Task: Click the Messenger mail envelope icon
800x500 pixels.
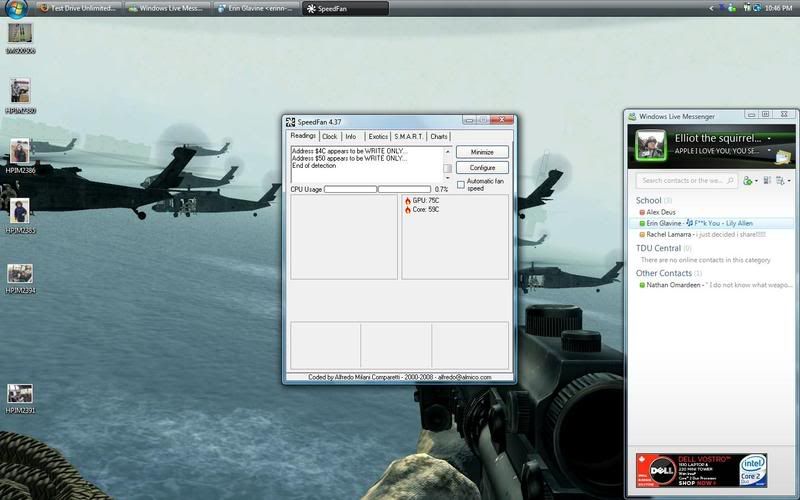Action: click(780, 156)
